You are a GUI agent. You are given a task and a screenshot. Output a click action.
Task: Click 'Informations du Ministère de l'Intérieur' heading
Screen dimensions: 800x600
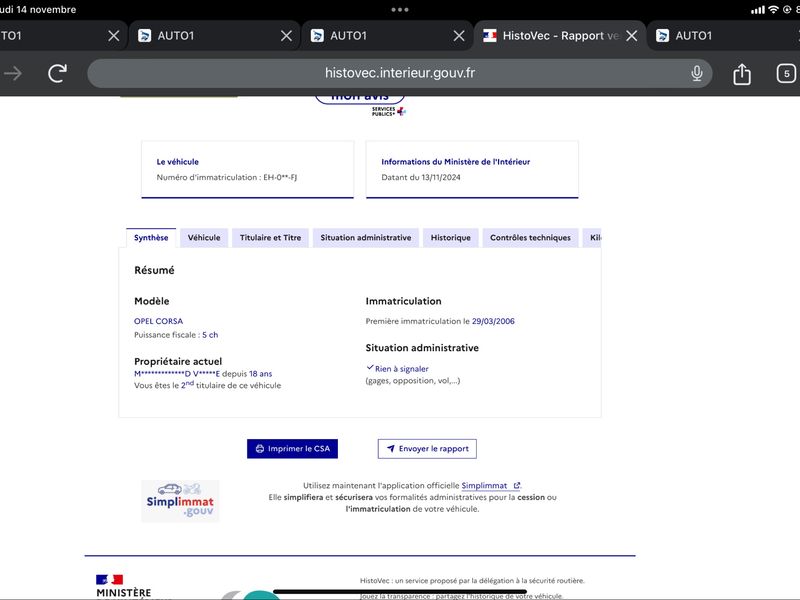[x=456, y=162]
